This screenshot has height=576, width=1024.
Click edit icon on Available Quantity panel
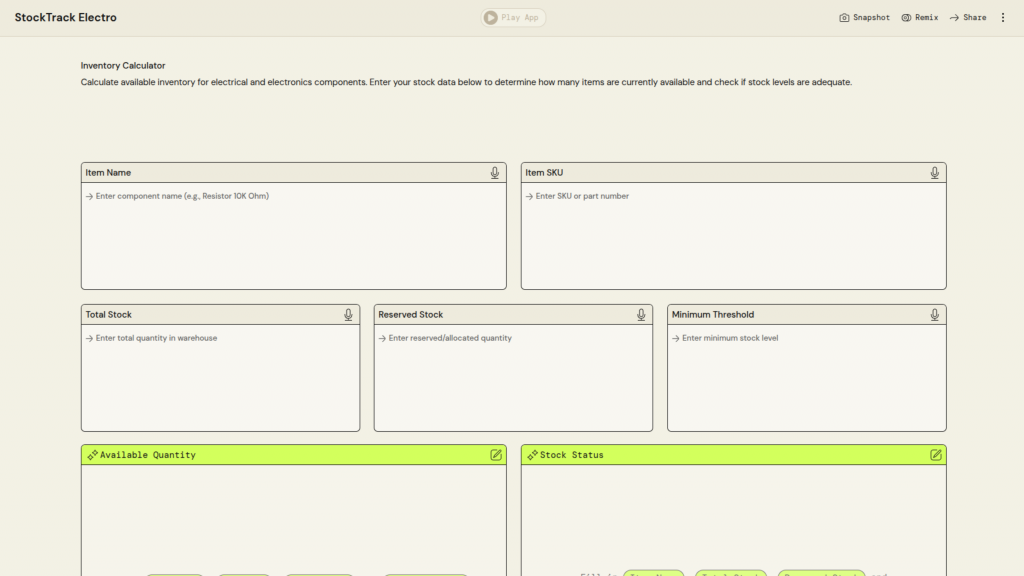(x=496, y=455)
